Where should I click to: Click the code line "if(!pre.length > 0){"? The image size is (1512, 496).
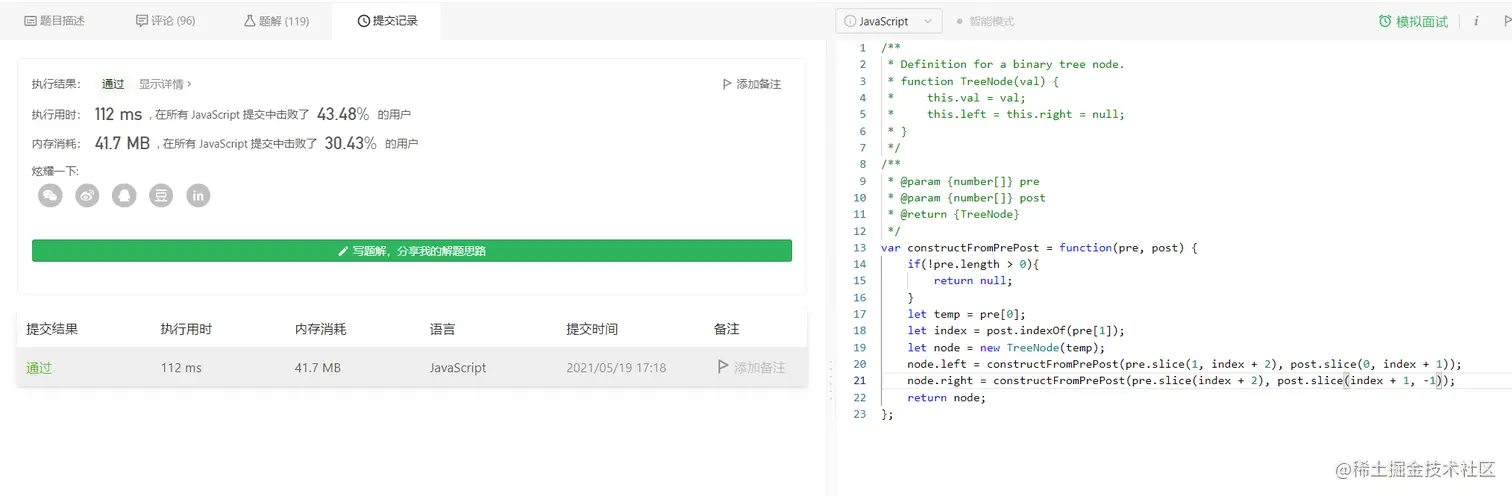pyautogui.click(x=974, y=264)
